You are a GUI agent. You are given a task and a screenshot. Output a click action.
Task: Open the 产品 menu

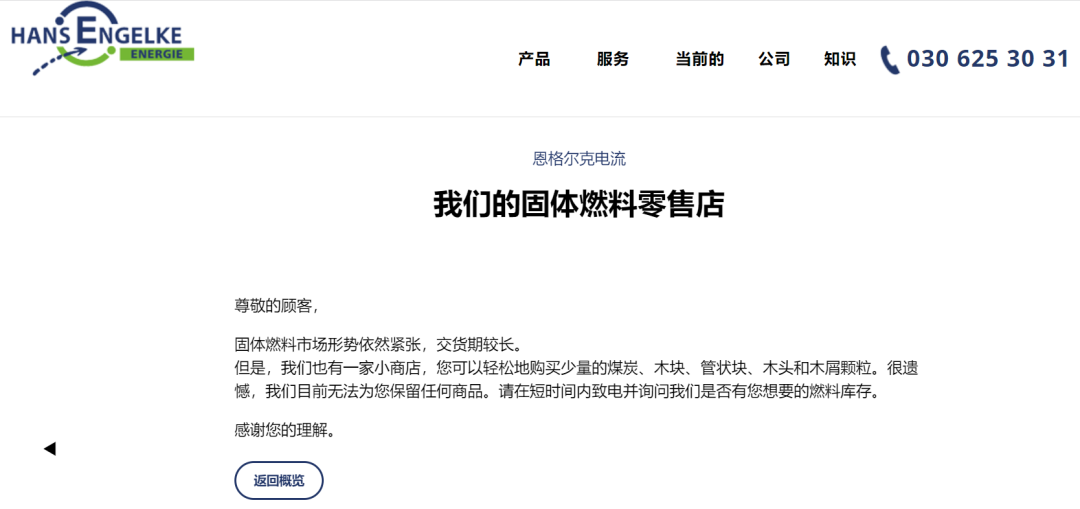534,59
